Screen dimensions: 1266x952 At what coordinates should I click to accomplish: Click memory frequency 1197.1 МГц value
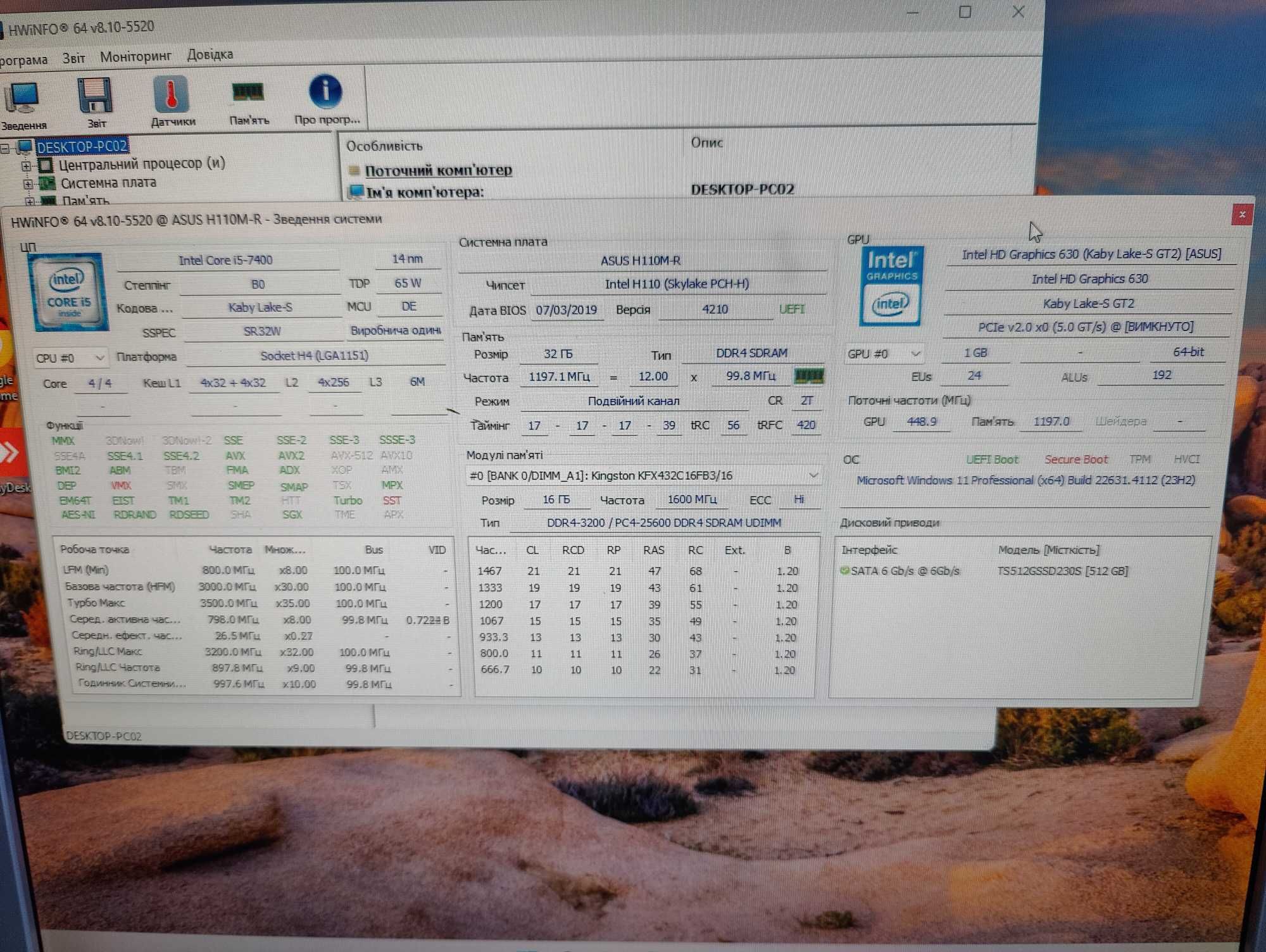(x=559, y=377)
